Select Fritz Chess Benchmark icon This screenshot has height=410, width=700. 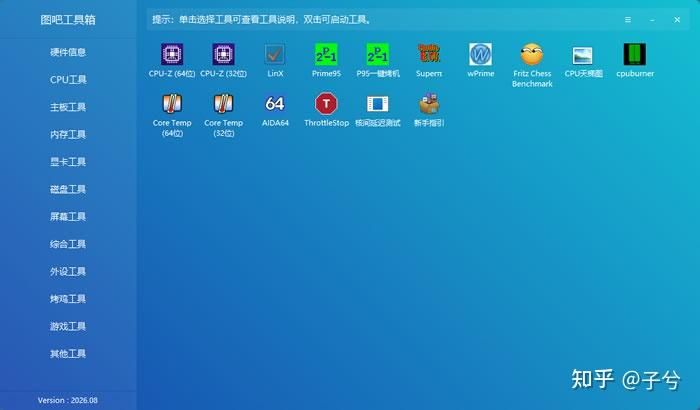[532, 54]
